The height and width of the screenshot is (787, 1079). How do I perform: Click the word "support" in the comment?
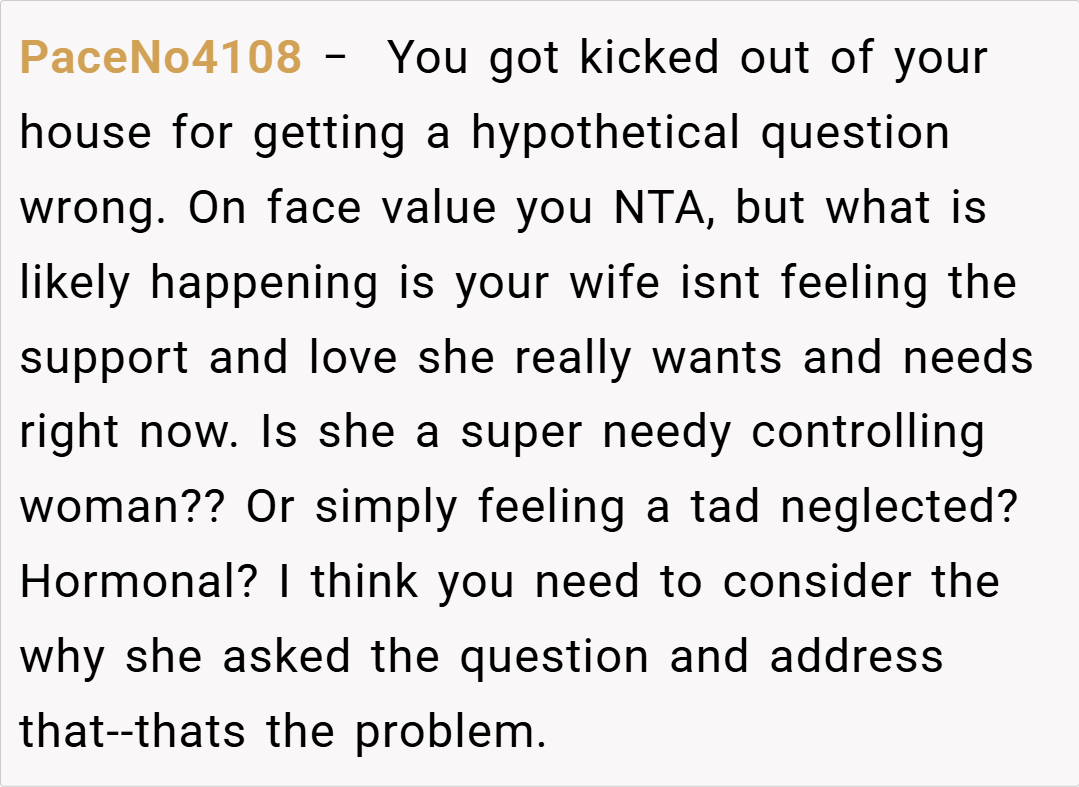click(x=104, y=359)
